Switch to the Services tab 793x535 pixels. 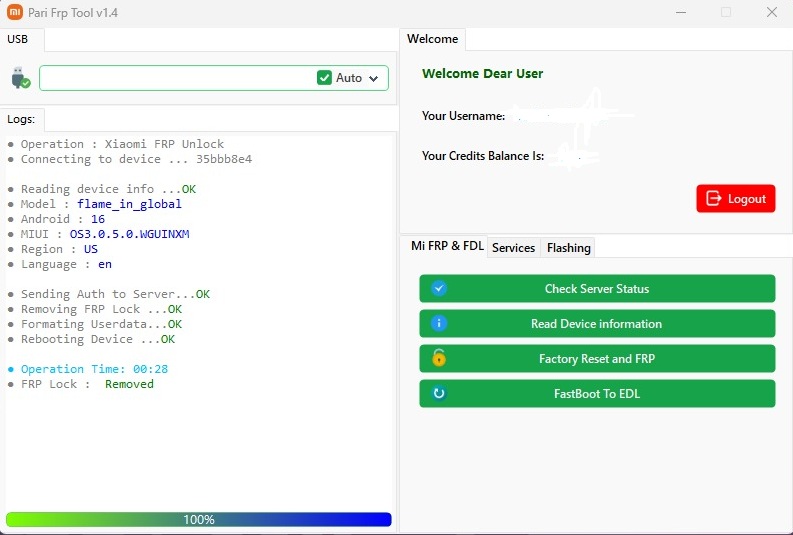[x=513, y=248]
